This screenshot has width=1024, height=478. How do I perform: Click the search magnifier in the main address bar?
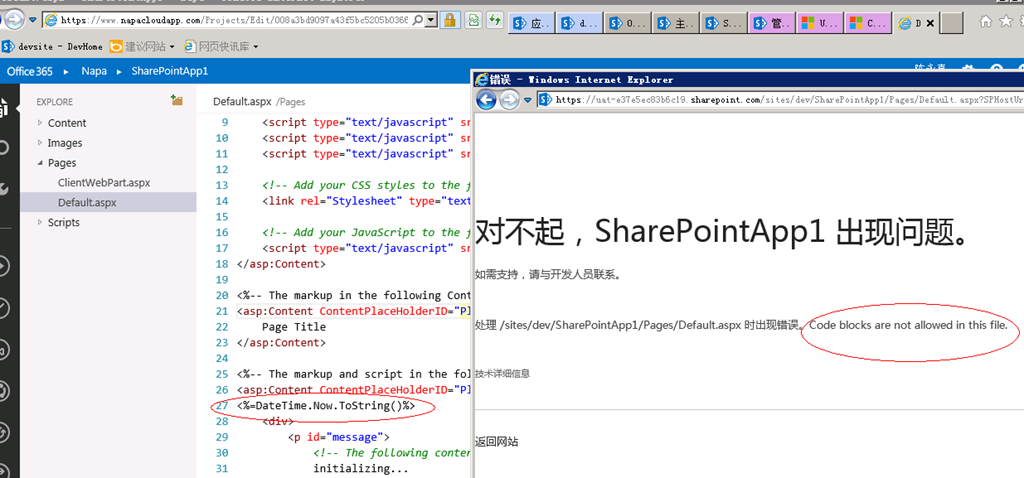coord(418,20)
